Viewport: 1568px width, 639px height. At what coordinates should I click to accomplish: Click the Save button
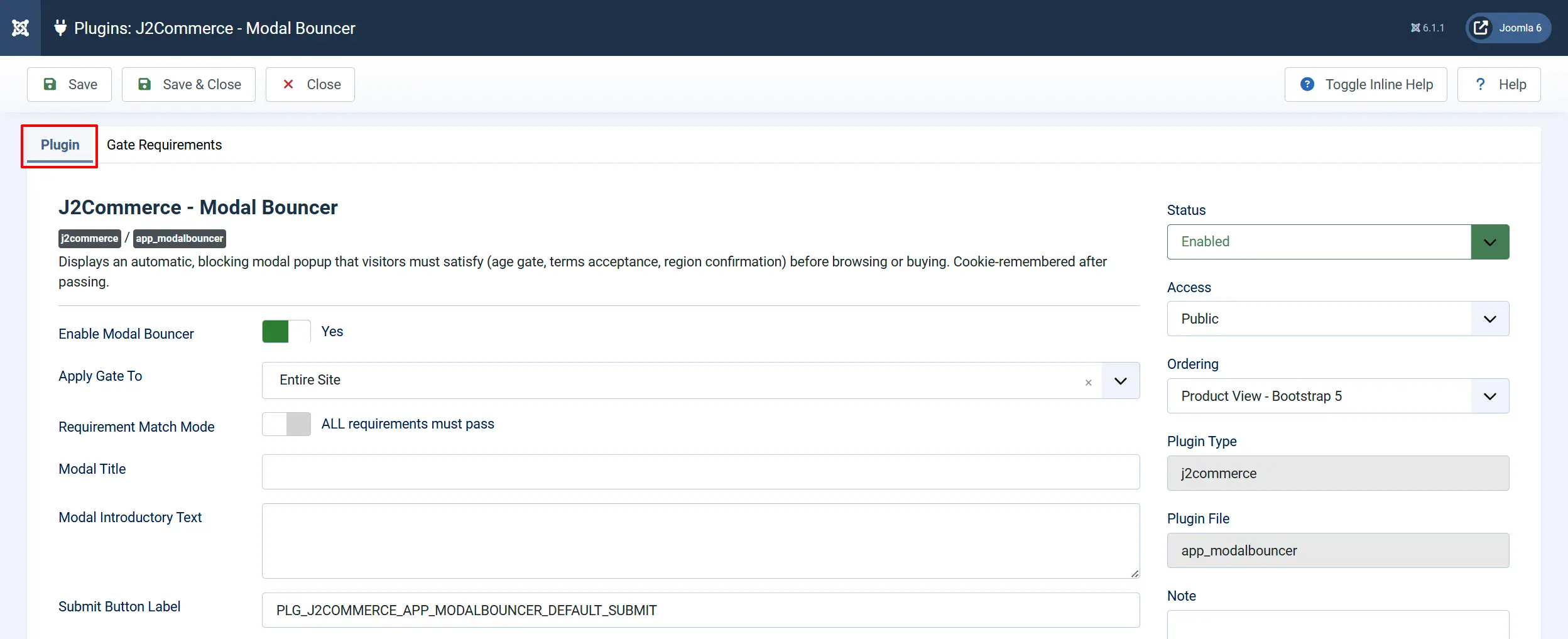(x=69, y=84)
